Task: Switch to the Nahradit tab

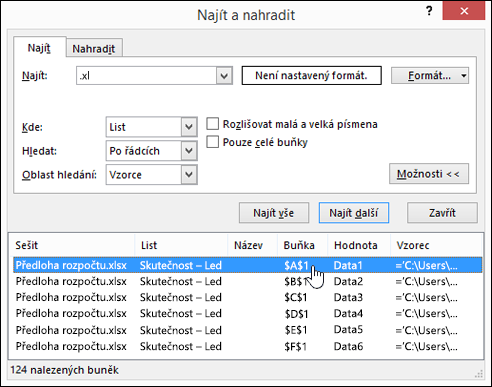Action: 94,49
